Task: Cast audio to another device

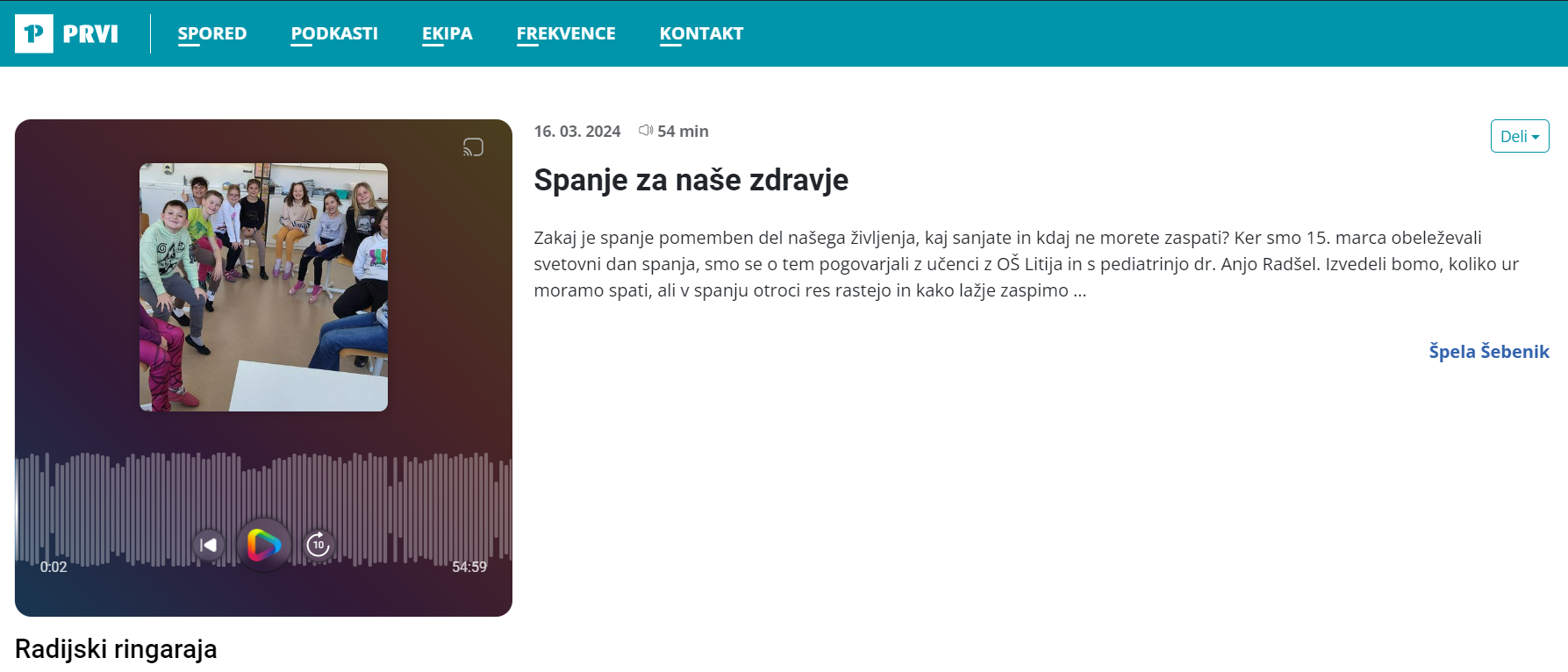Action: coord(473,147)
